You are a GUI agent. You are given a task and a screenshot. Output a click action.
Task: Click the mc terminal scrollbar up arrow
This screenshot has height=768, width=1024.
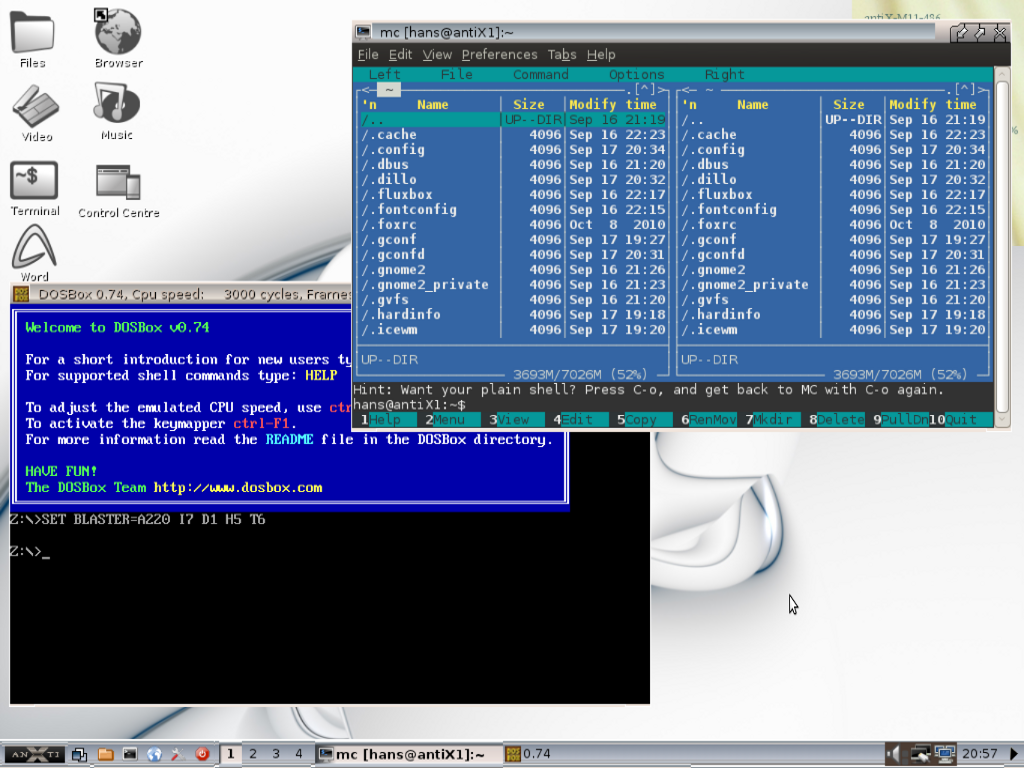pos(1002,73)
